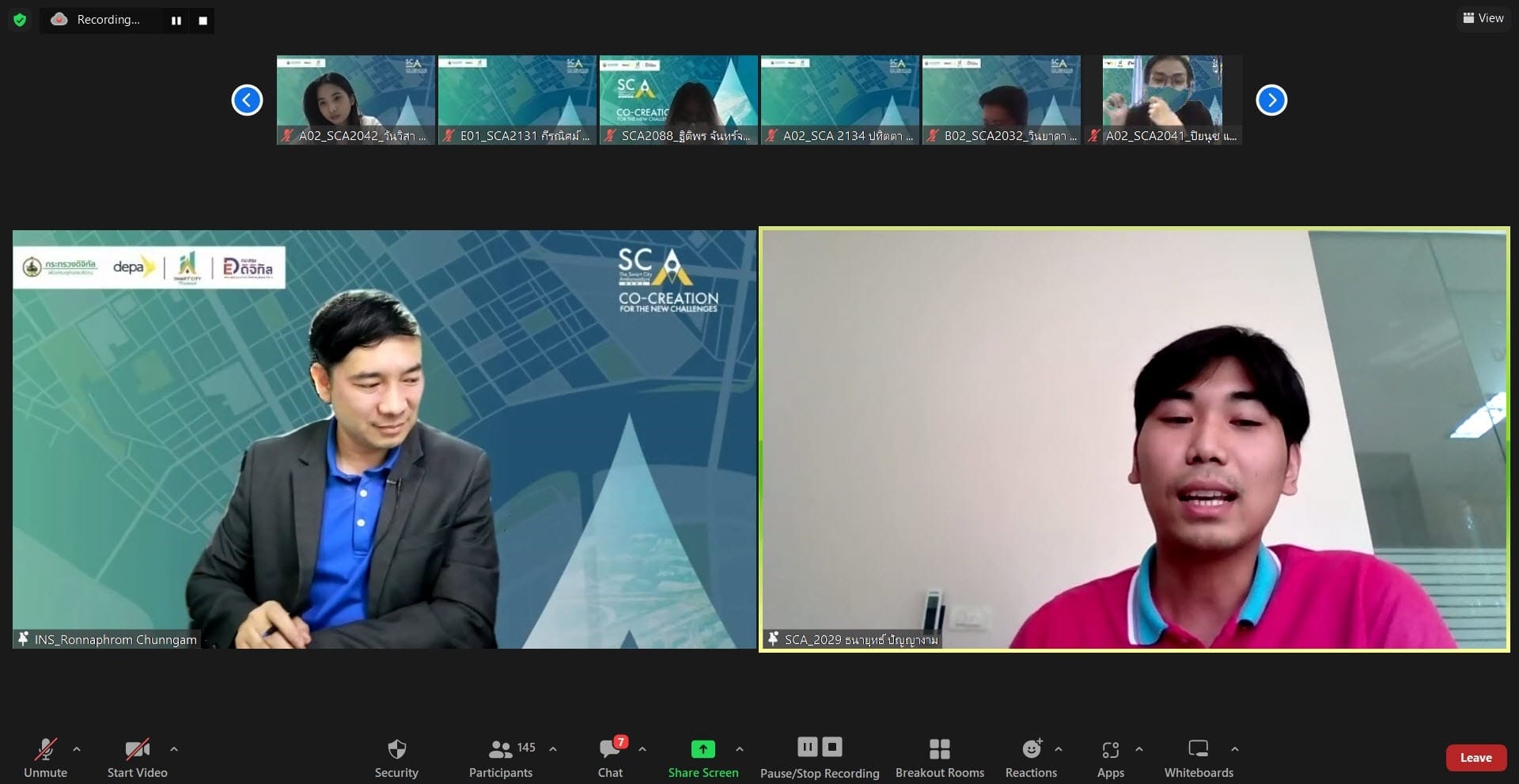Select participant thumbnail B02_SCA2032
This screenshot has width=1519, height=784.
pos(1001,100)
